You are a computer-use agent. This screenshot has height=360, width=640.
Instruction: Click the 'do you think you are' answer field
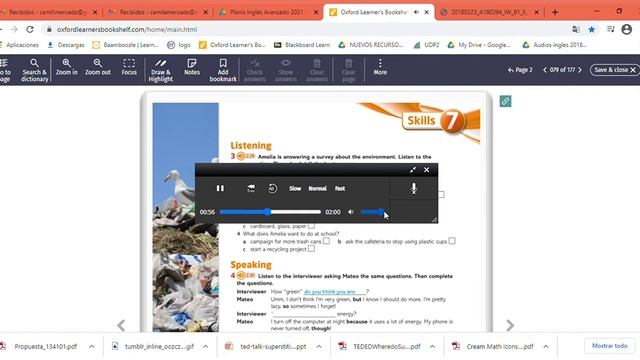(x=335, y=291)
